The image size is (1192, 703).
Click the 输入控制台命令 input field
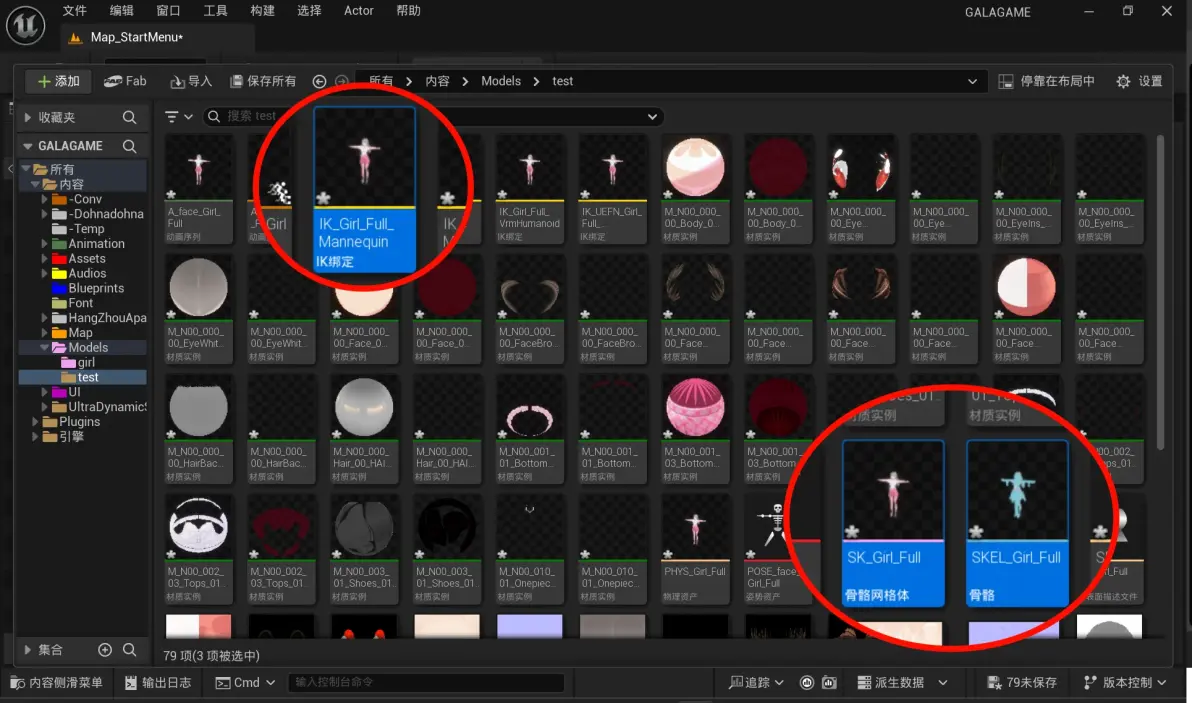click(426, 682)
